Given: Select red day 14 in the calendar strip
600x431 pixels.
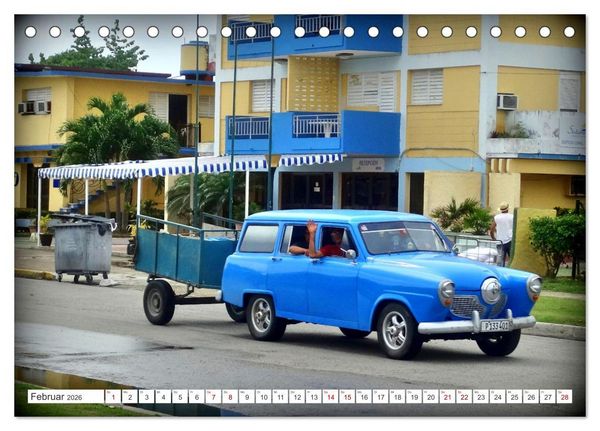Looking at the screenshot, I should 331,397.
